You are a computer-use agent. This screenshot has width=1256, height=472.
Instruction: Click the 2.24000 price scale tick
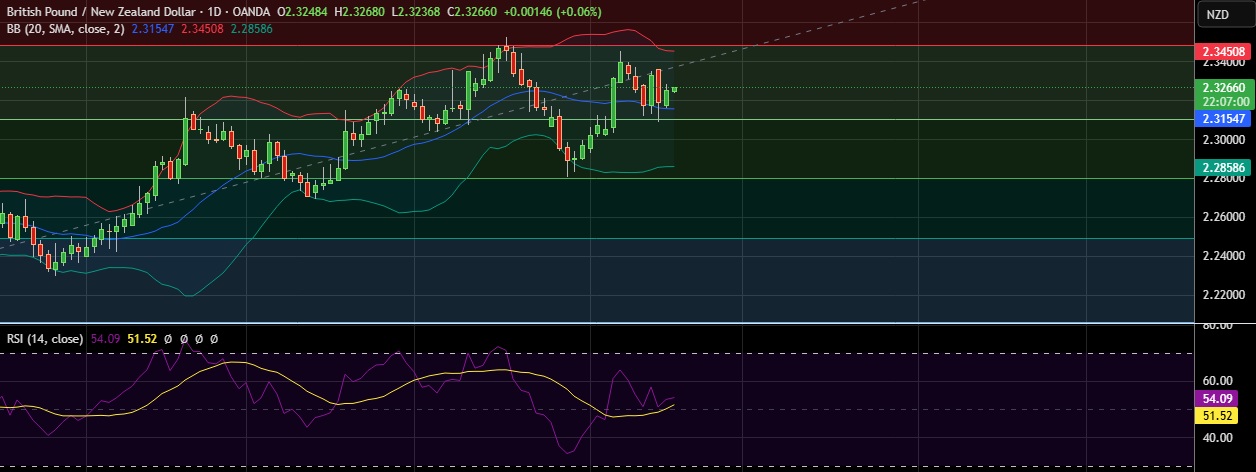click(1224, 255)
